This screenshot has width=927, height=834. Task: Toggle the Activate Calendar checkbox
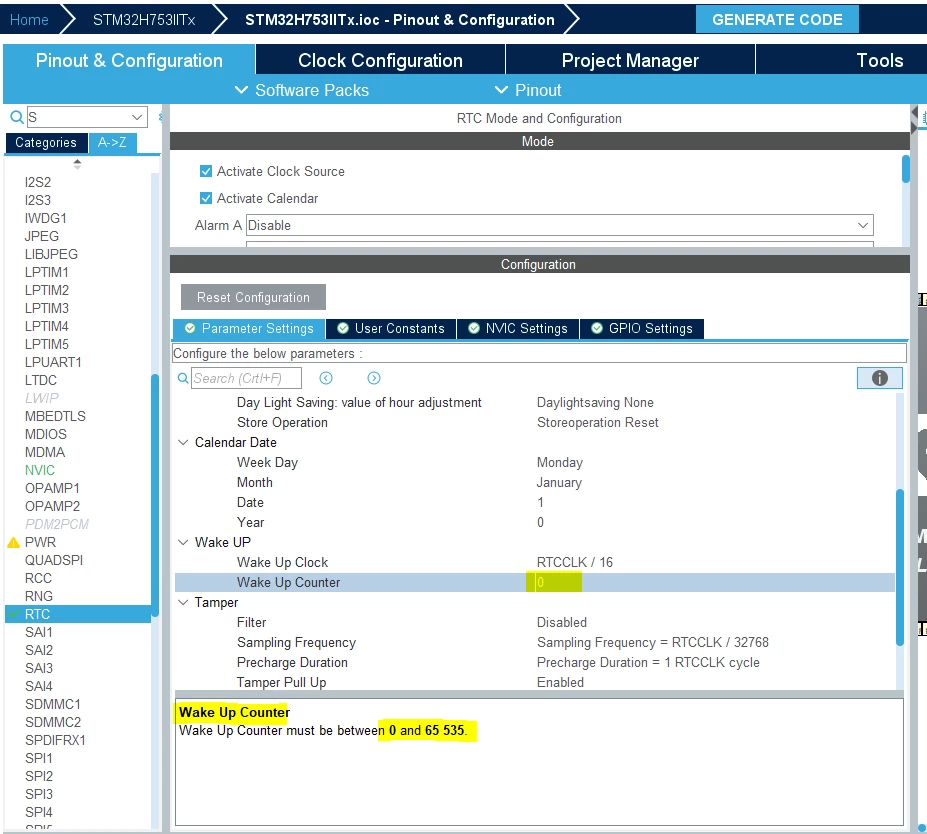[206, 199]
